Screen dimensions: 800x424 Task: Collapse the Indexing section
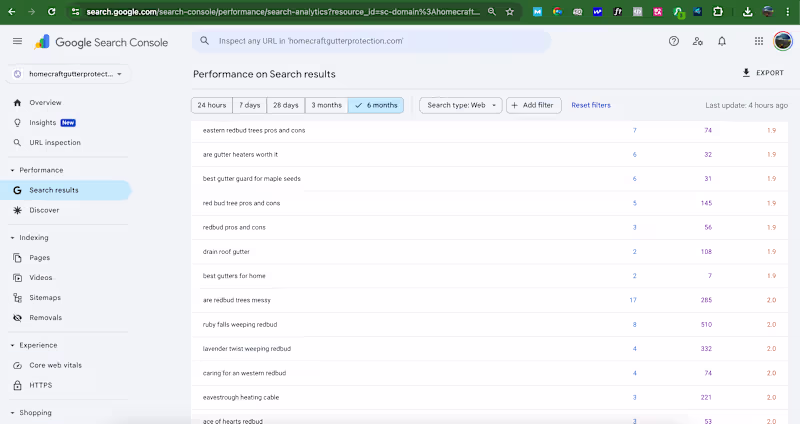[x=11, y=238]
